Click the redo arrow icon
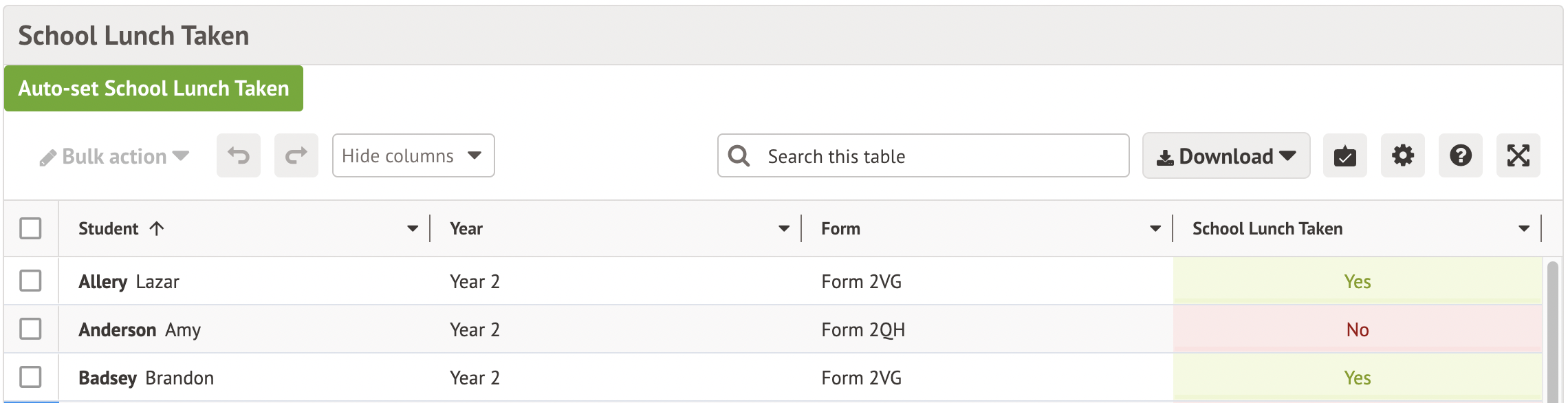1568x403 pixels. coord(296,156)
